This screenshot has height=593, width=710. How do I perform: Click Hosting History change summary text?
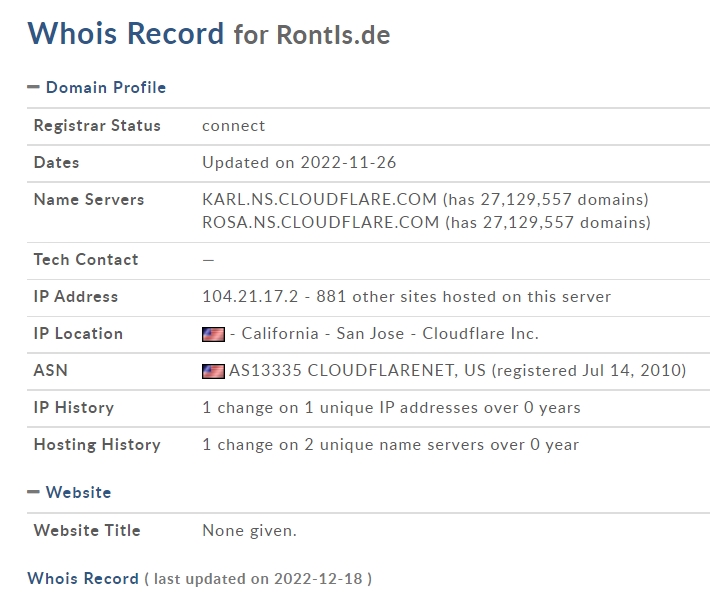(x=390, y=445)
